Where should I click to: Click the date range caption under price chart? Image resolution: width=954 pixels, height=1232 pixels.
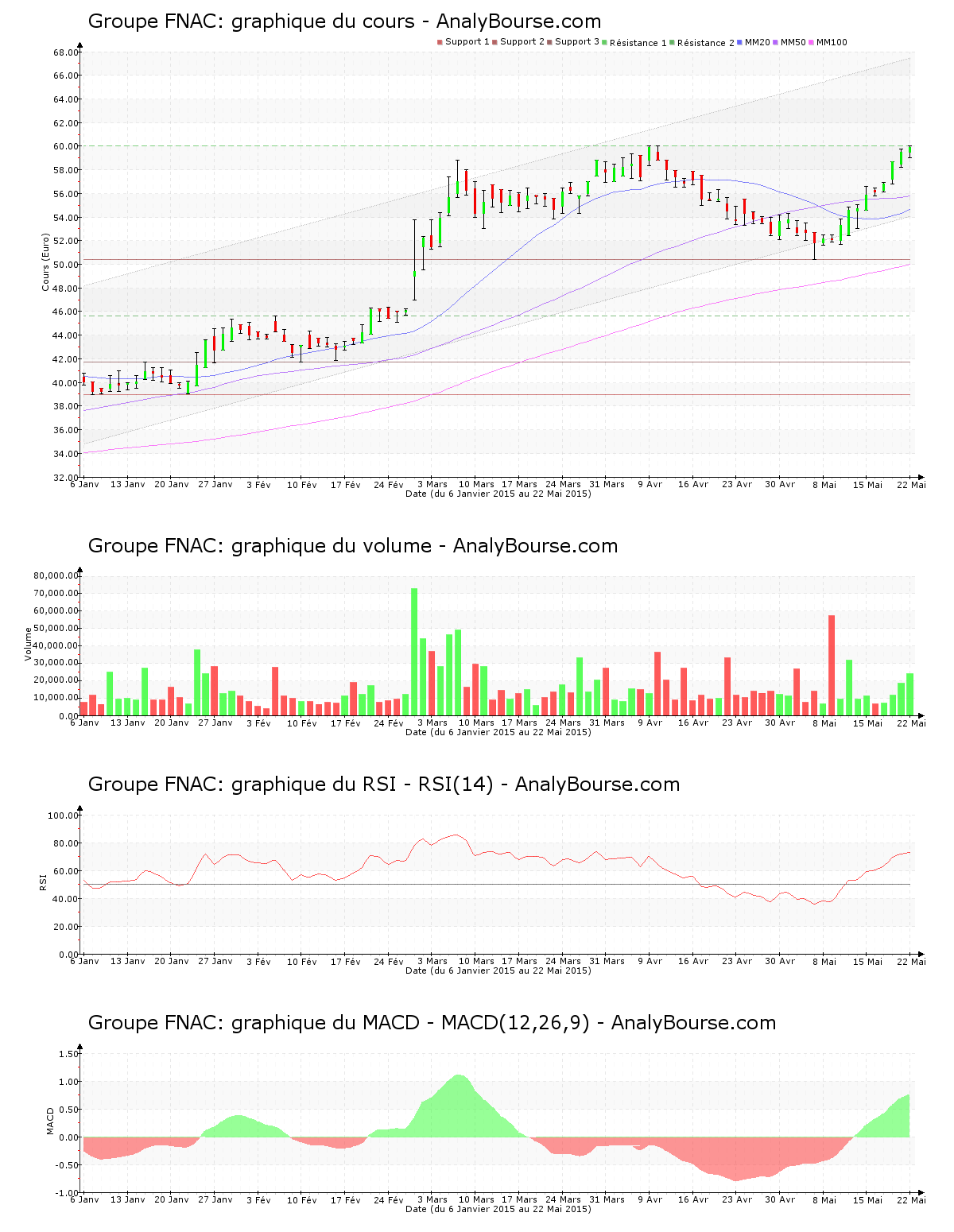[x=498, y=494]
